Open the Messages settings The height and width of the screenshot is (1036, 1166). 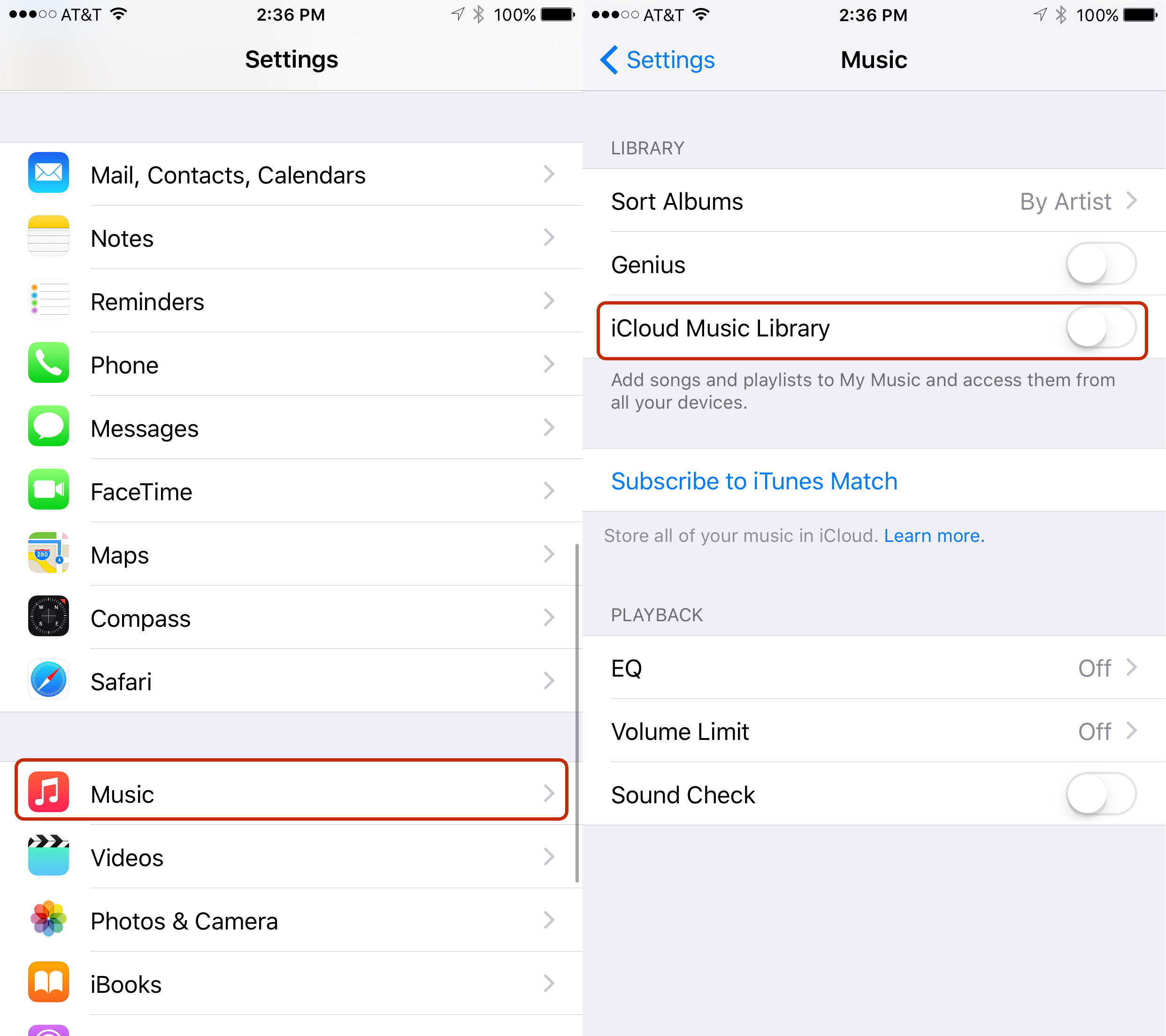tap(290, 429)
